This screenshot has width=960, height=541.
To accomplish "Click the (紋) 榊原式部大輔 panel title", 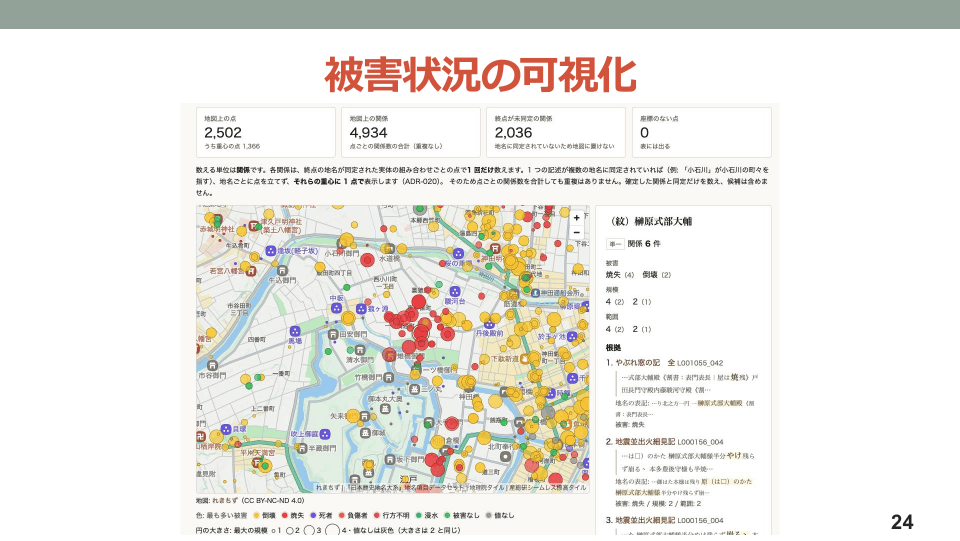I will [x=651, y=221].
